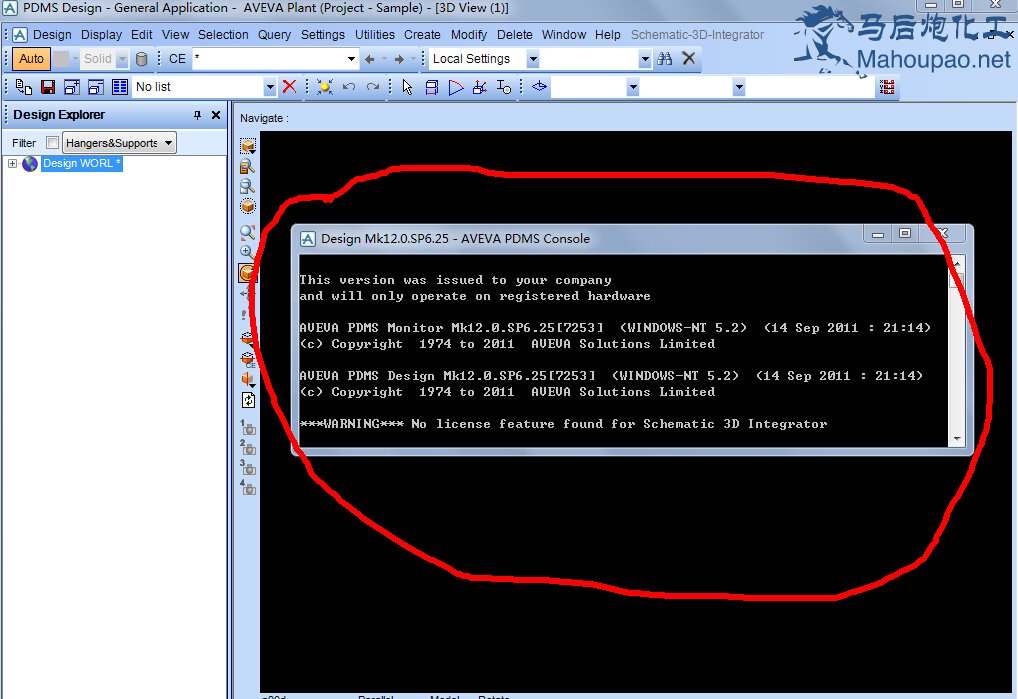Click the add window icon with plus
Viewport: 1018px width, 699px height.
pyautogui.click(x=72, y=87)
